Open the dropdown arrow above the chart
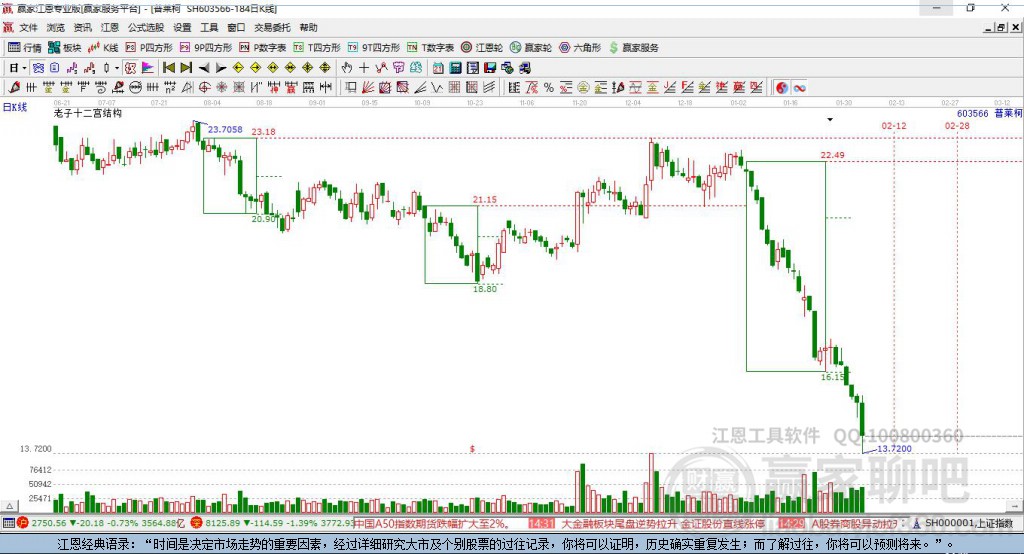Viewport: 1024px width, 554px height. click(x=830, y=120)
